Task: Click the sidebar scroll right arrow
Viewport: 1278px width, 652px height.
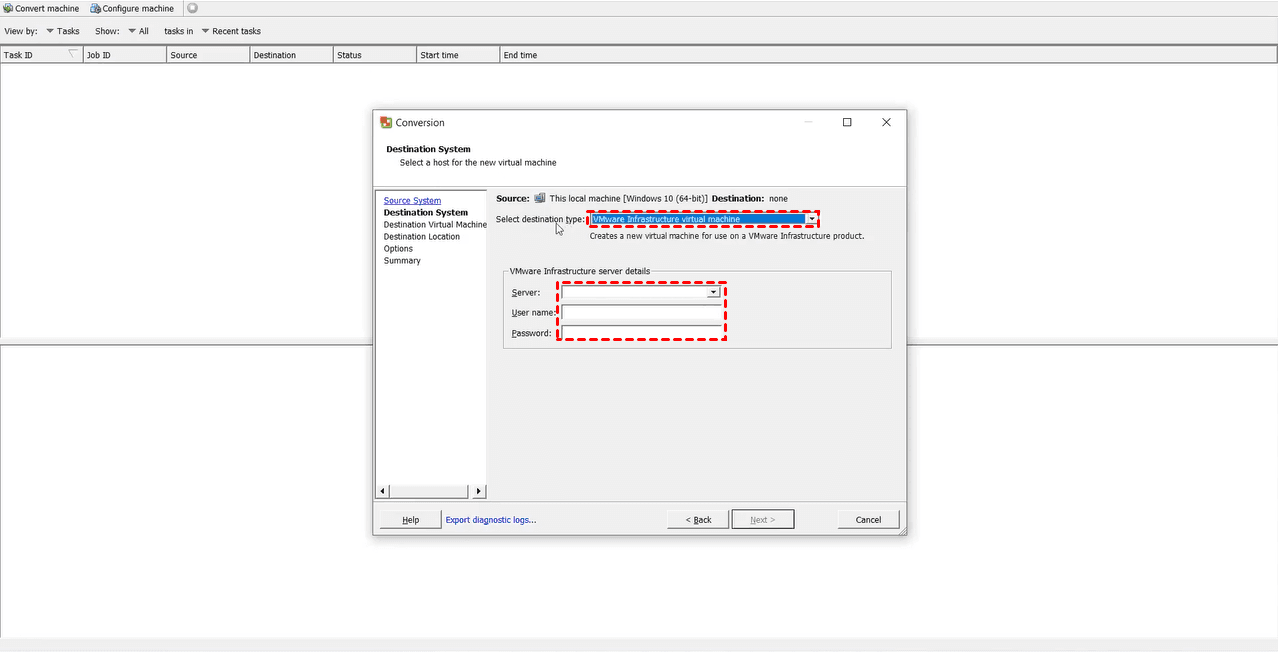Action: [x=479, y=491]
